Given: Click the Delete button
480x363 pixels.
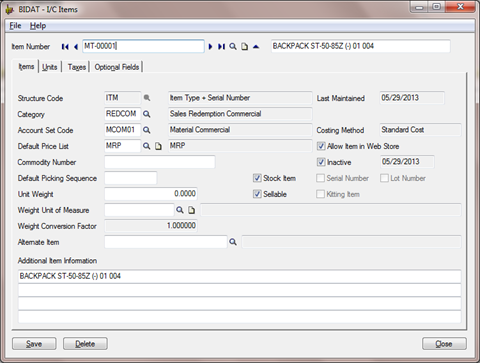Looking at the screenshot, I should 85,344.
